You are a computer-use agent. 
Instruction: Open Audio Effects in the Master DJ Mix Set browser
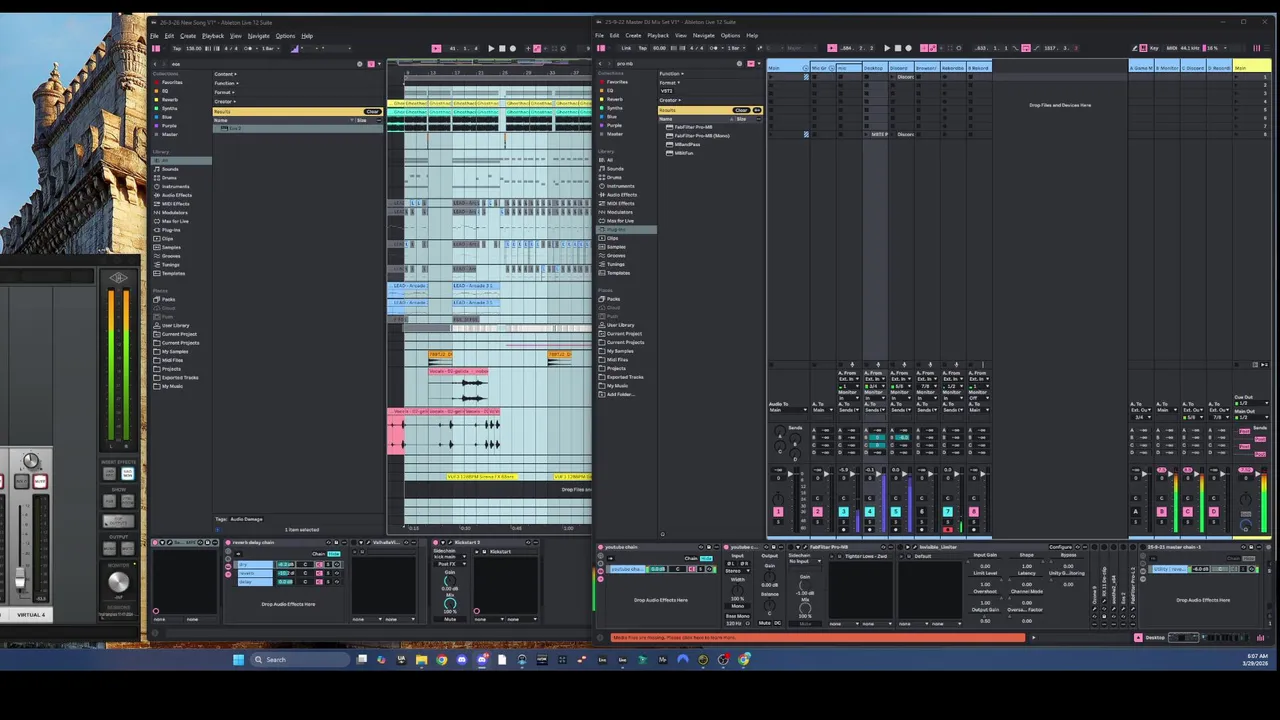click(x=621, y=194)
